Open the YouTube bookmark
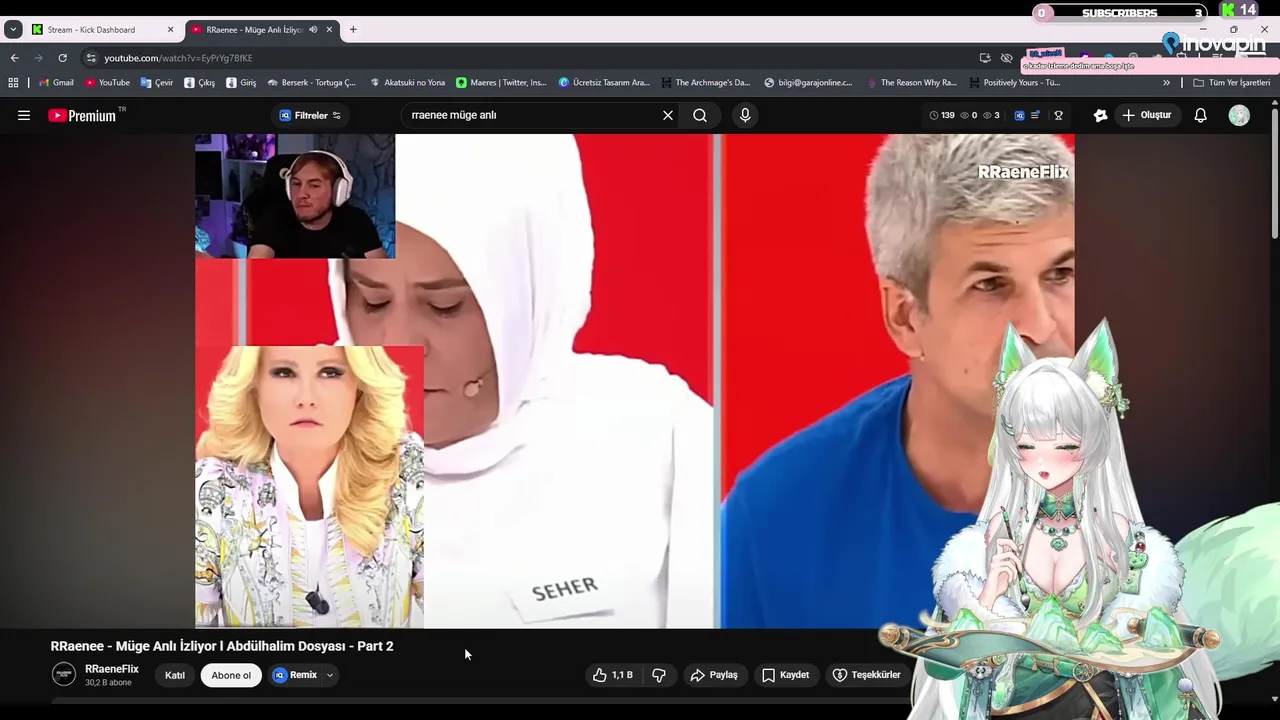The width and height of the screenshot is (1280, 720). click(x=107, y=83)
